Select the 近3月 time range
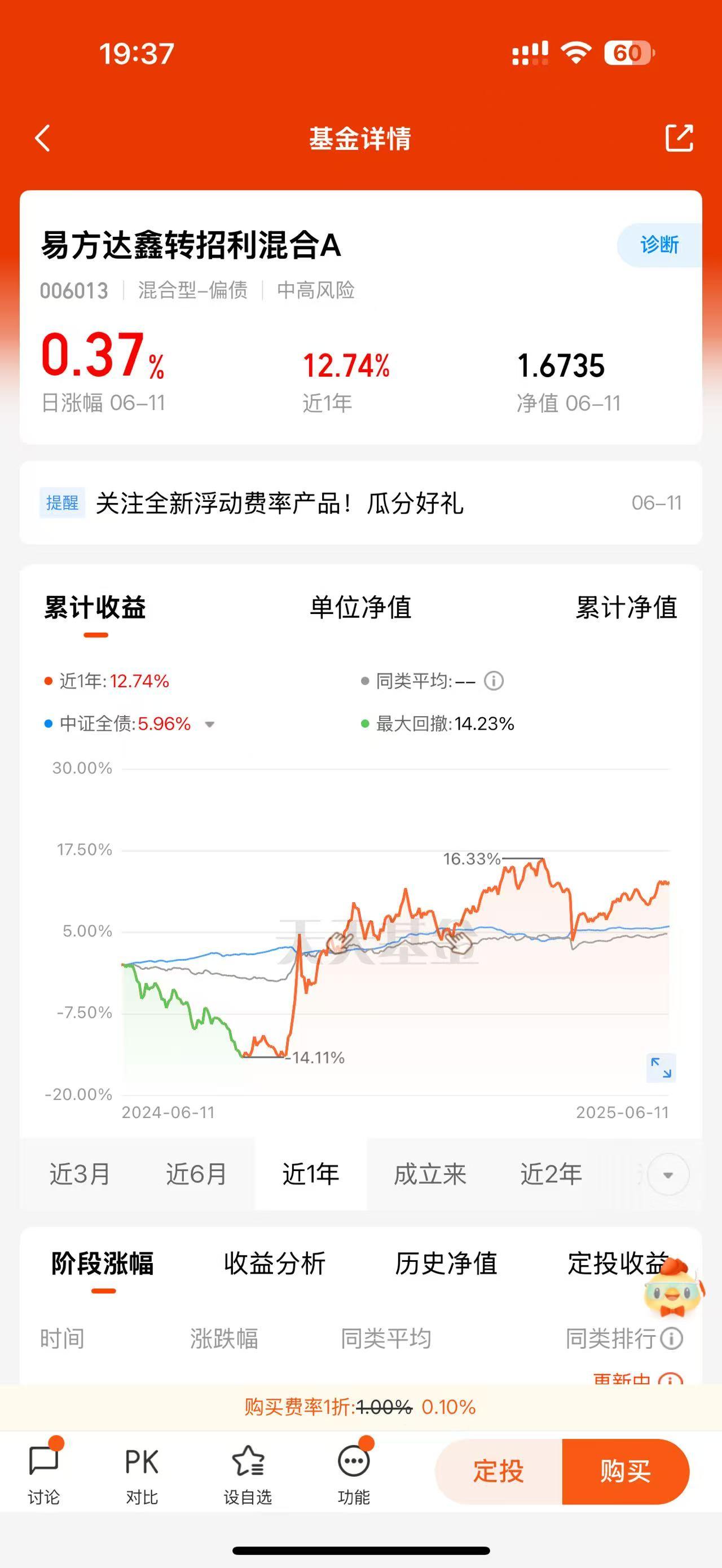 pos(80,1174)
